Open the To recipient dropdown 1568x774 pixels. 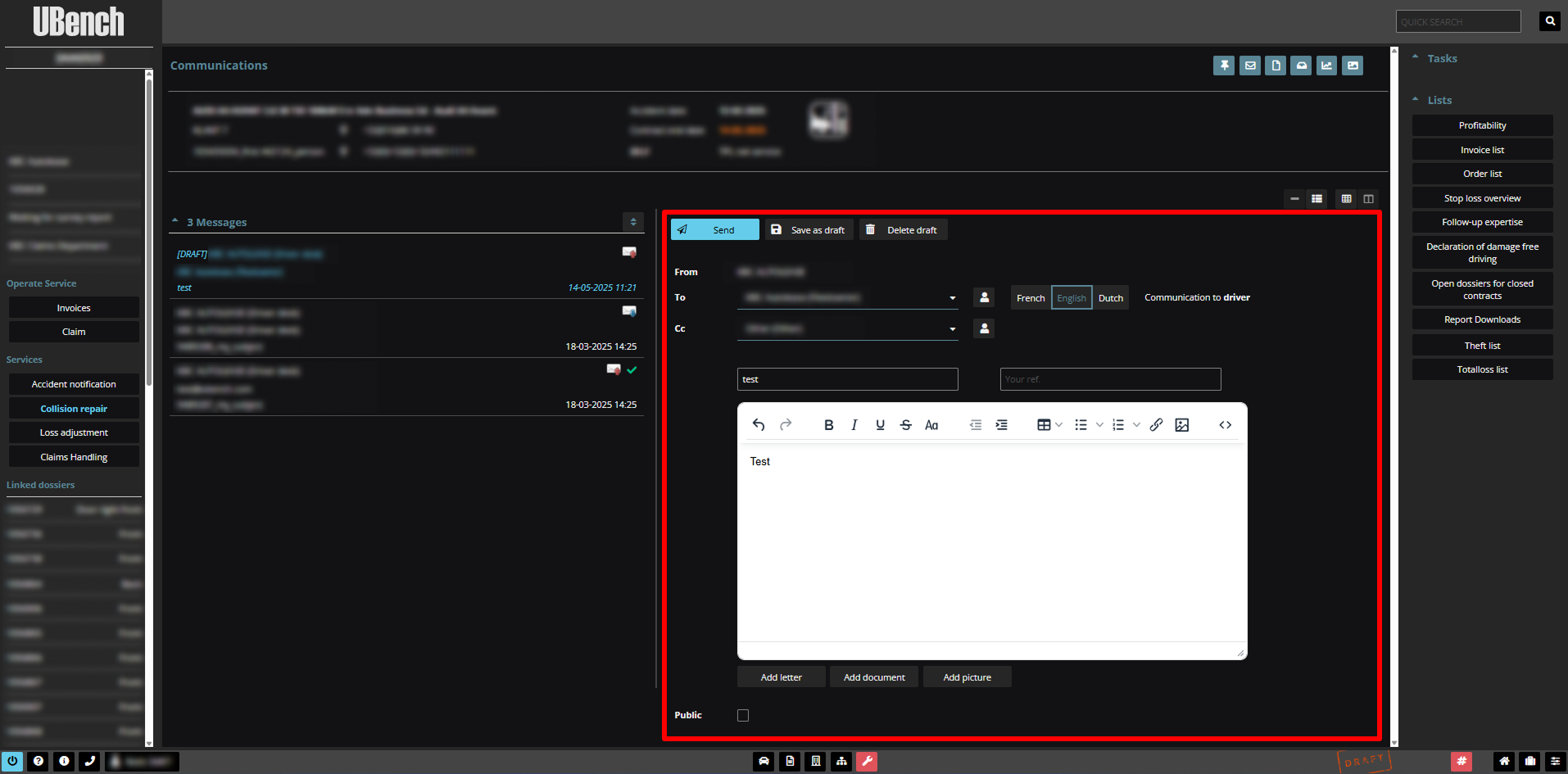click(x=952, y=298)
